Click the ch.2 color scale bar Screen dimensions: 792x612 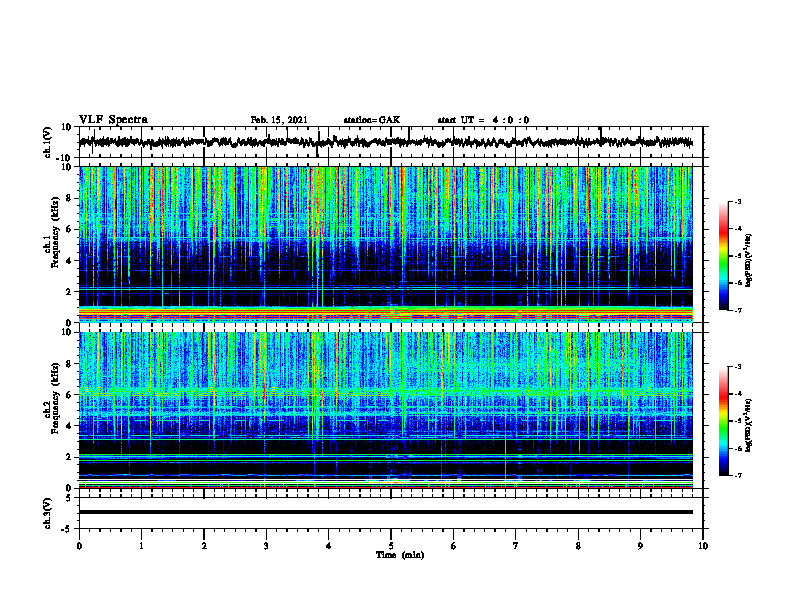[724, 421]
